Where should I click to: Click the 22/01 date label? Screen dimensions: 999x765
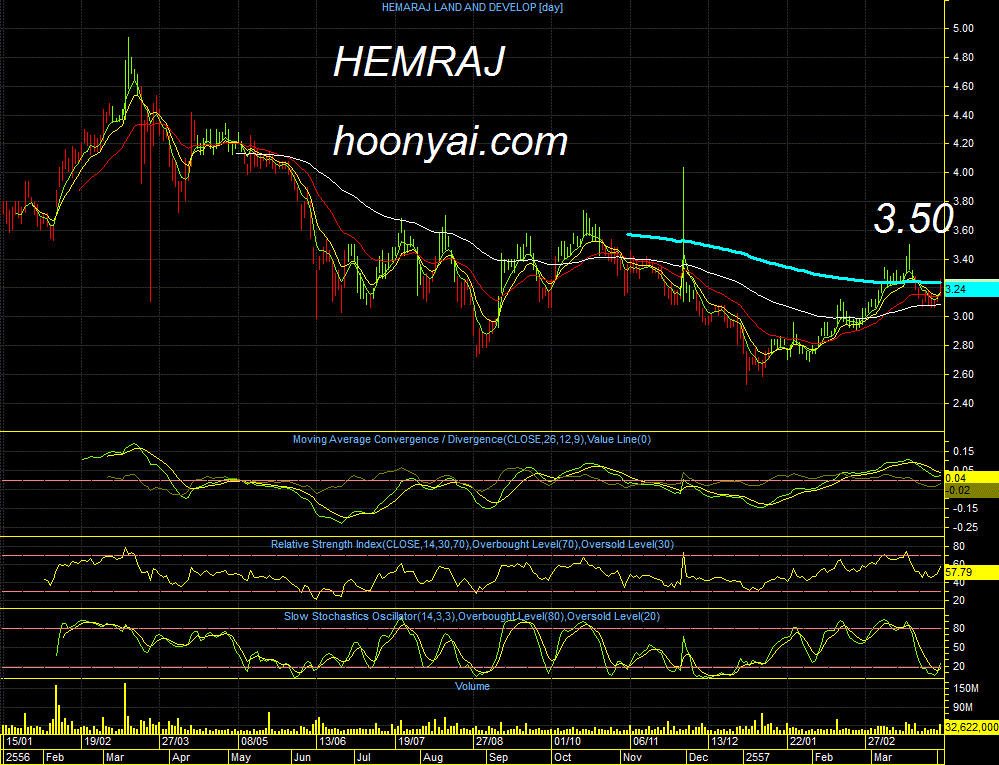point(803,741)
